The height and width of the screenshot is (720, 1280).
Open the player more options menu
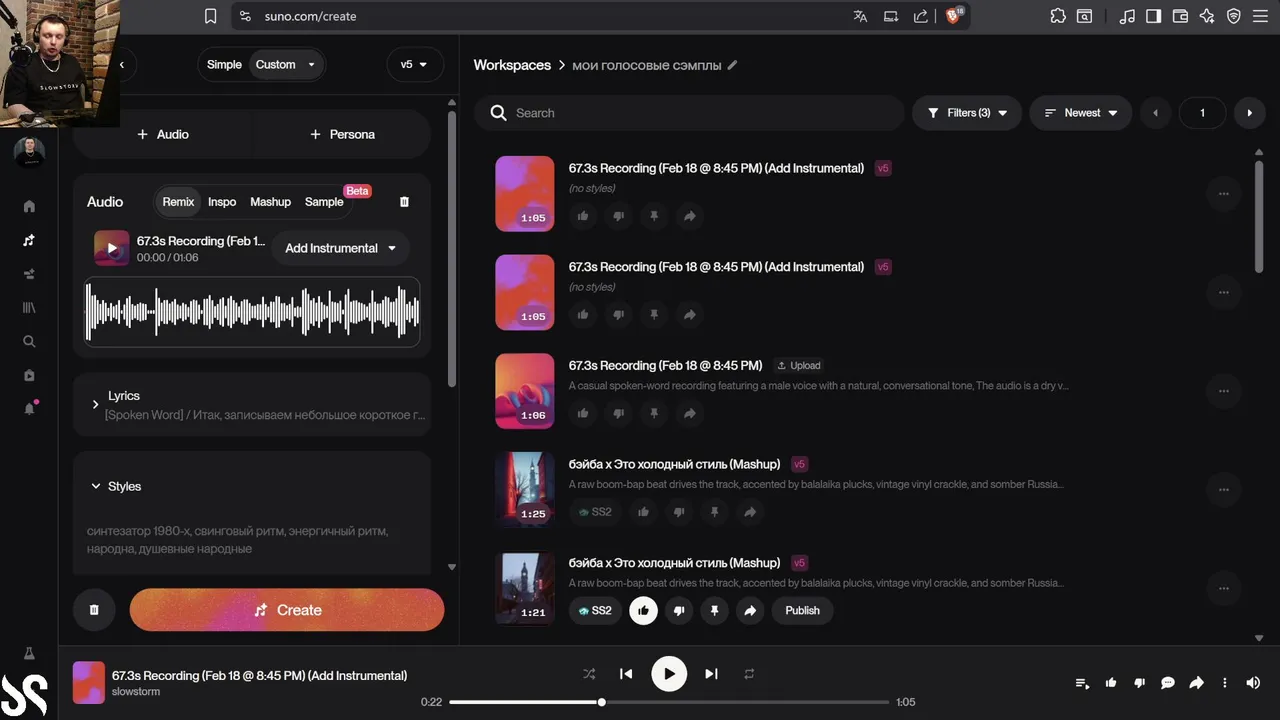pos(1225,683)
